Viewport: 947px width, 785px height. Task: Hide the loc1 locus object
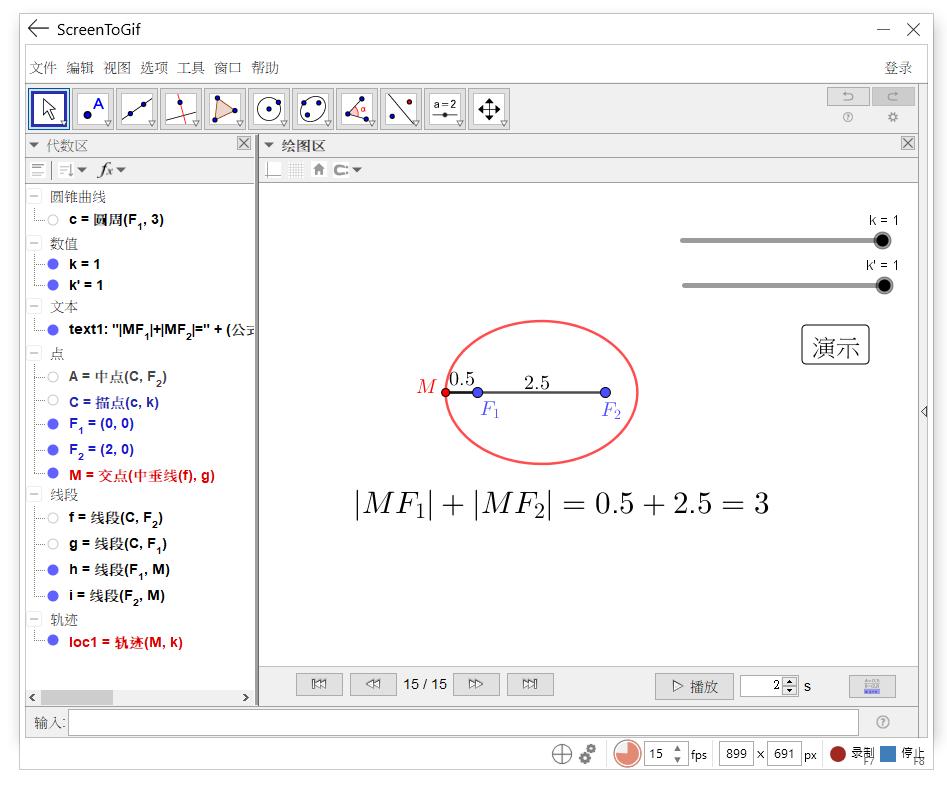click(53, 641)
